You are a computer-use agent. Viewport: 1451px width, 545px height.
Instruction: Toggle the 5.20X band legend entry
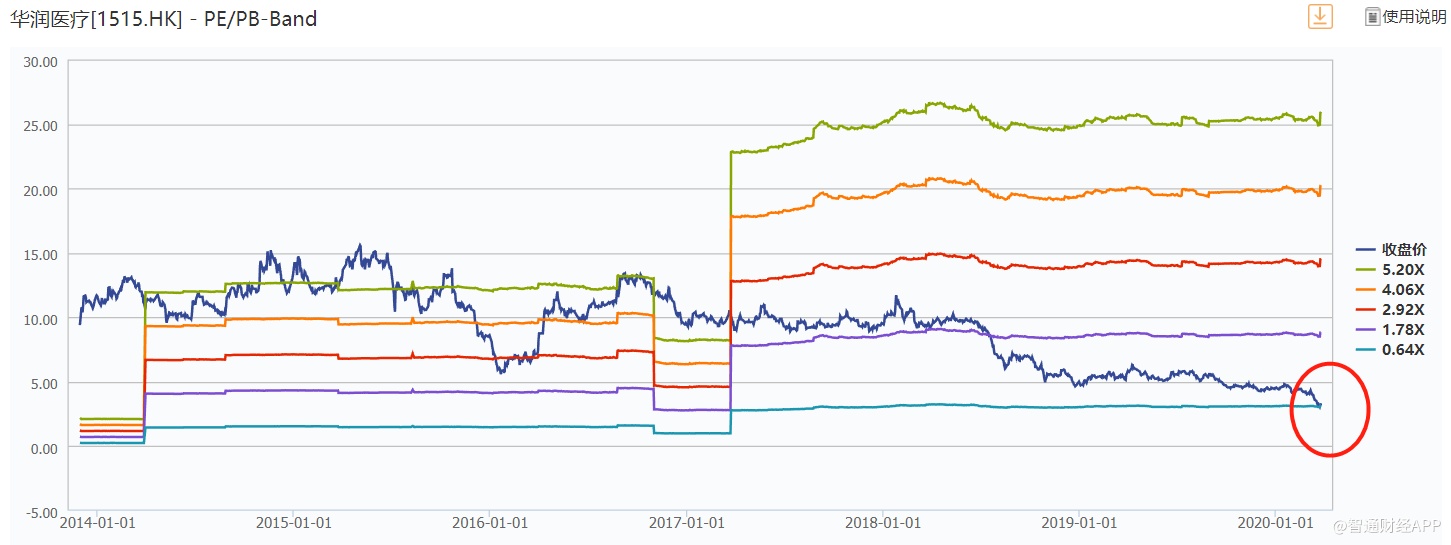coord(1403,269)
